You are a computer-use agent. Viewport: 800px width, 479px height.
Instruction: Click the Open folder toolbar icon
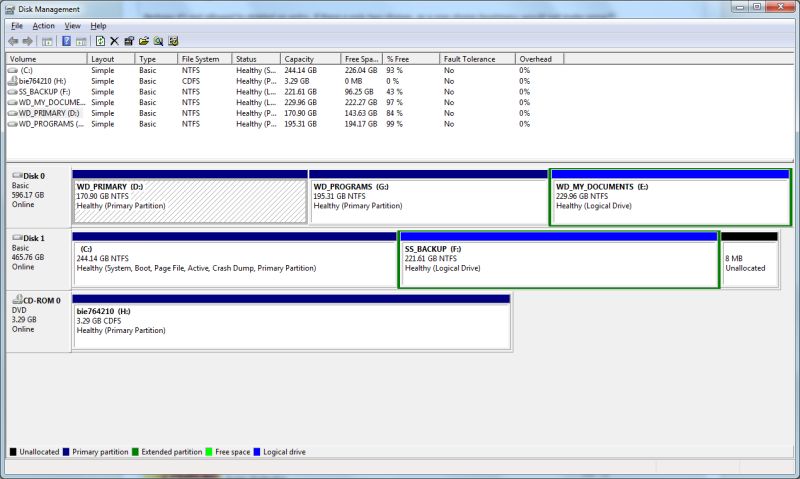click(144, 41)
